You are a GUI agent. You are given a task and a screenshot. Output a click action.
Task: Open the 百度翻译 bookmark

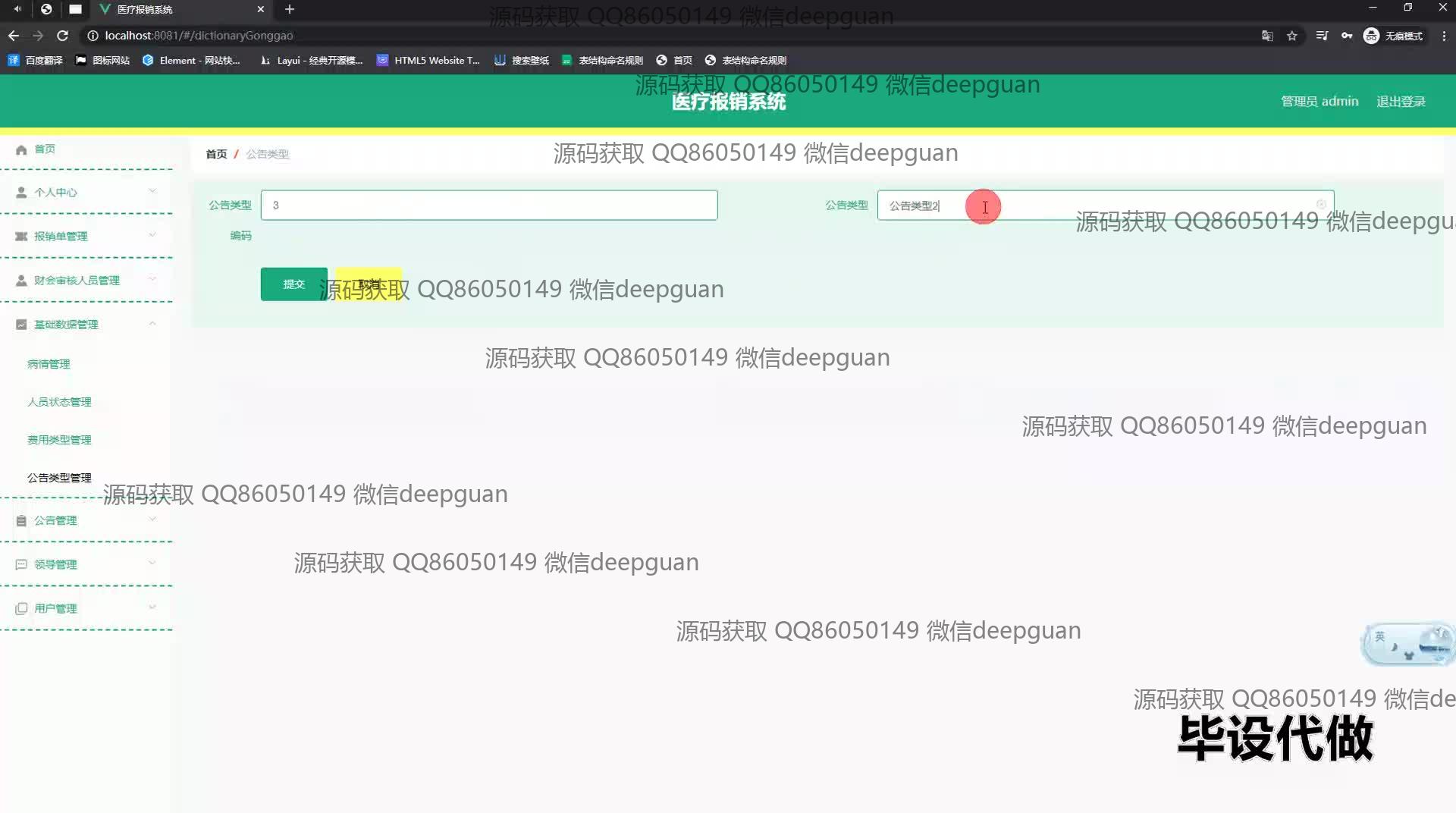(36, 61)
